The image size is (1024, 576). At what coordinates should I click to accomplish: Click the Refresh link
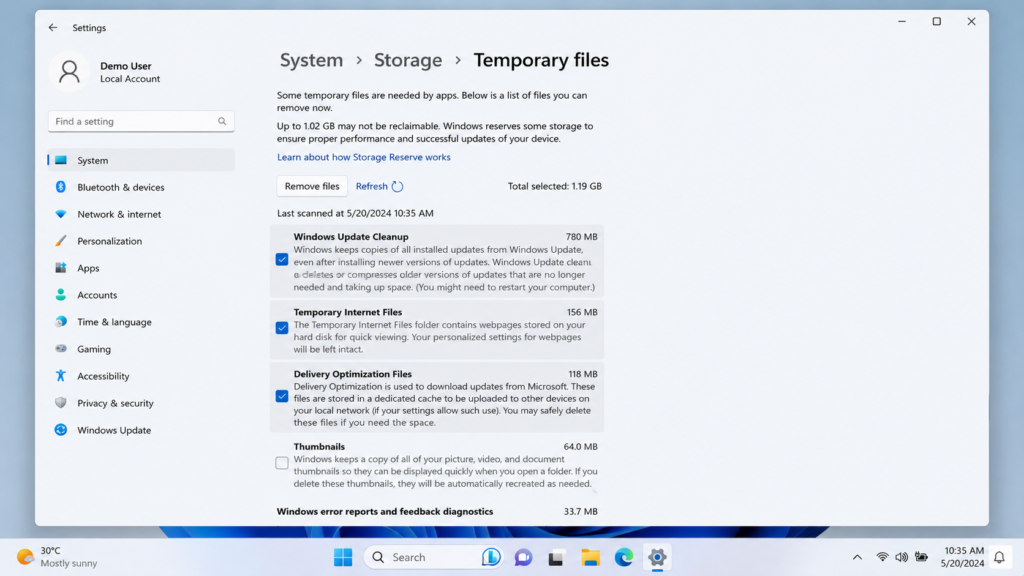372,186
